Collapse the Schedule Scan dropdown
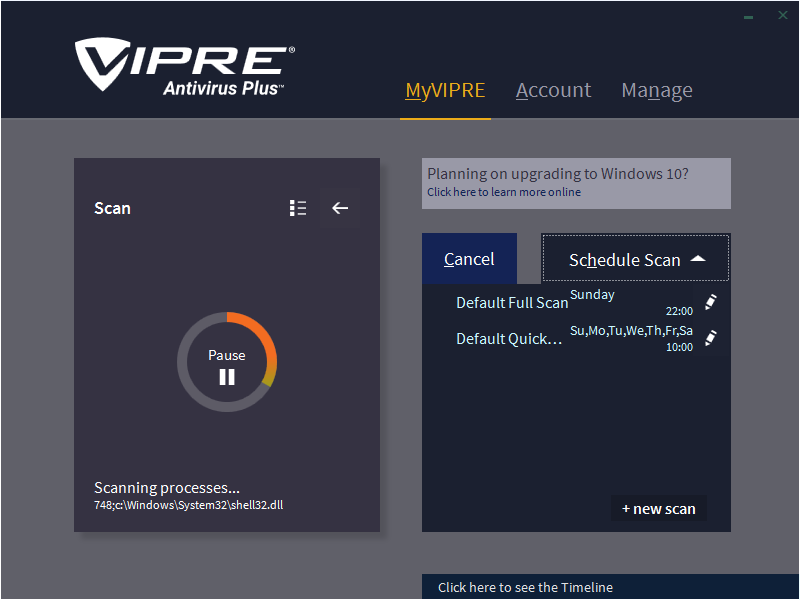 pyautogui.click(x=636, y=259)
